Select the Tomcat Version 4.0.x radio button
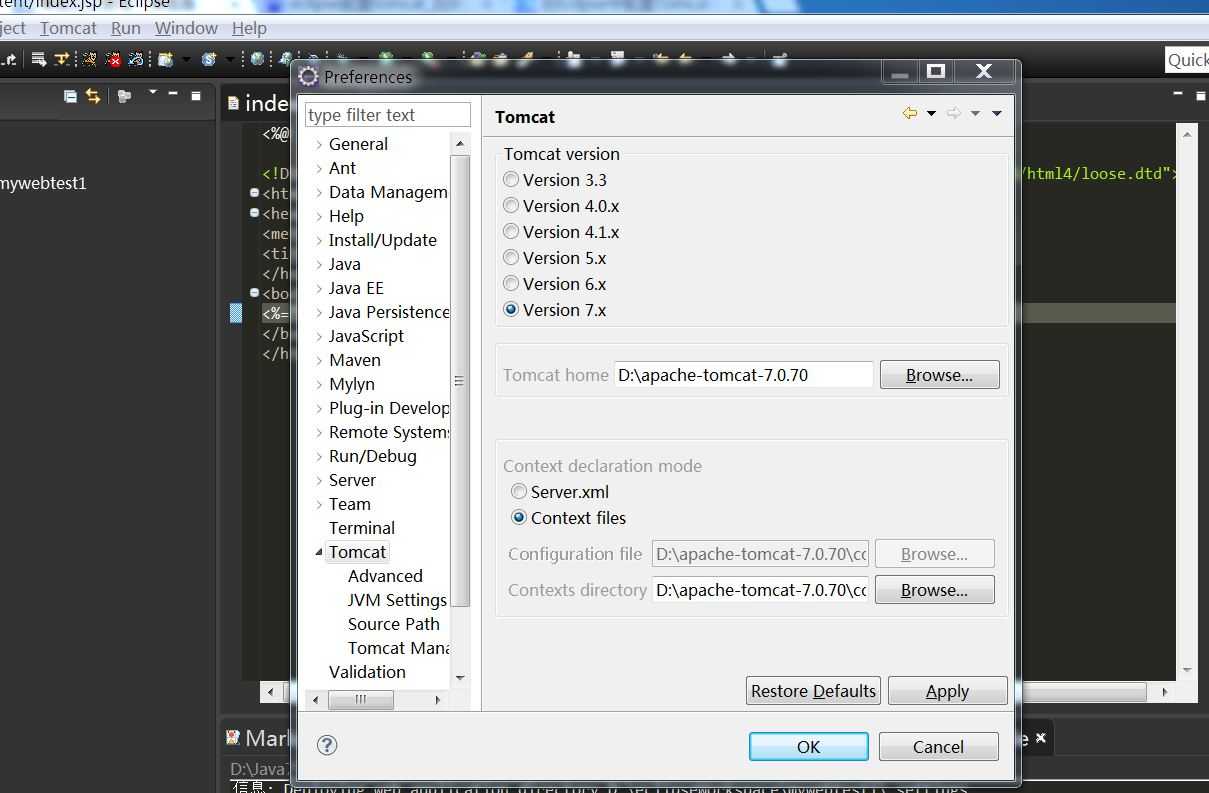The image size is (1209, 793). 511,206
